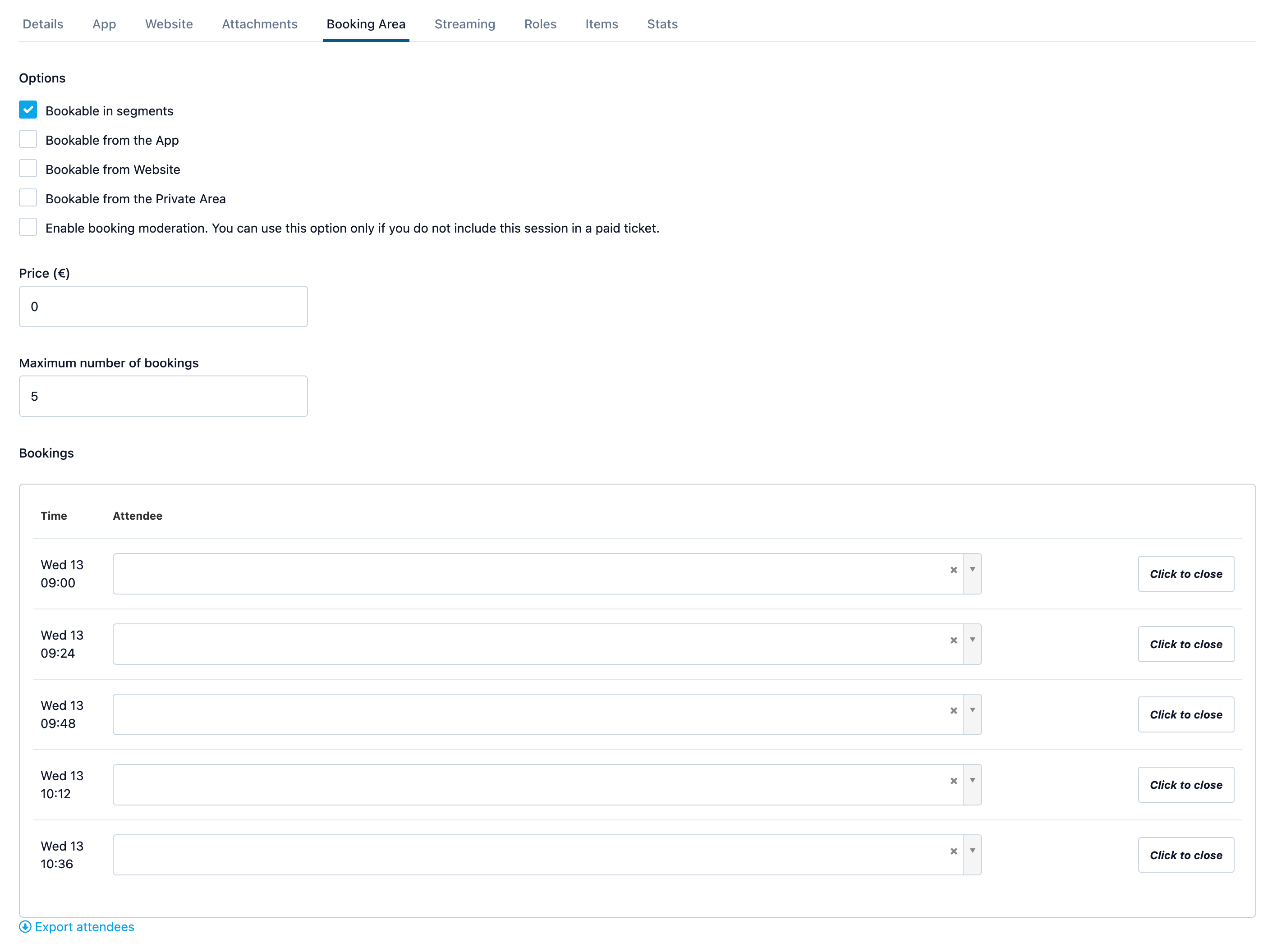Click to close the 10:12 slot
The width and height of the screenshot is (1277, 952).
tap(1185, 784)
